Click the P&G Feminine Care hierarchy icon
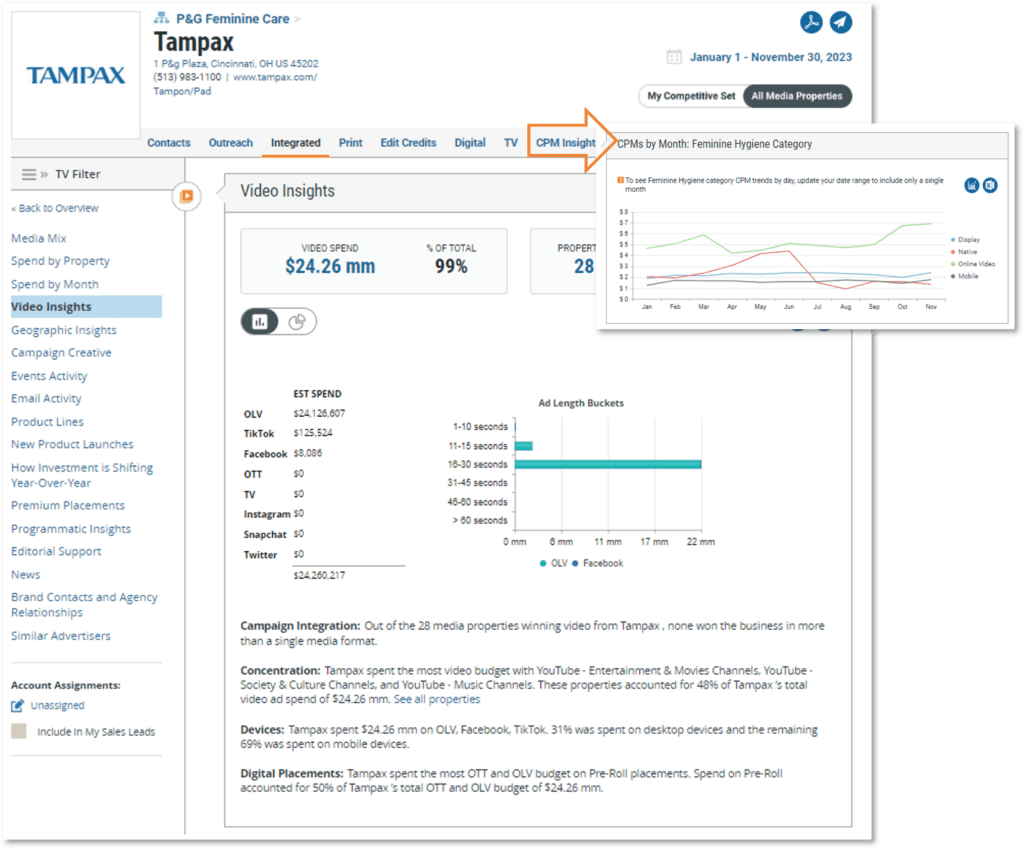Screen dimensions: 1024x849 point(161,18)
